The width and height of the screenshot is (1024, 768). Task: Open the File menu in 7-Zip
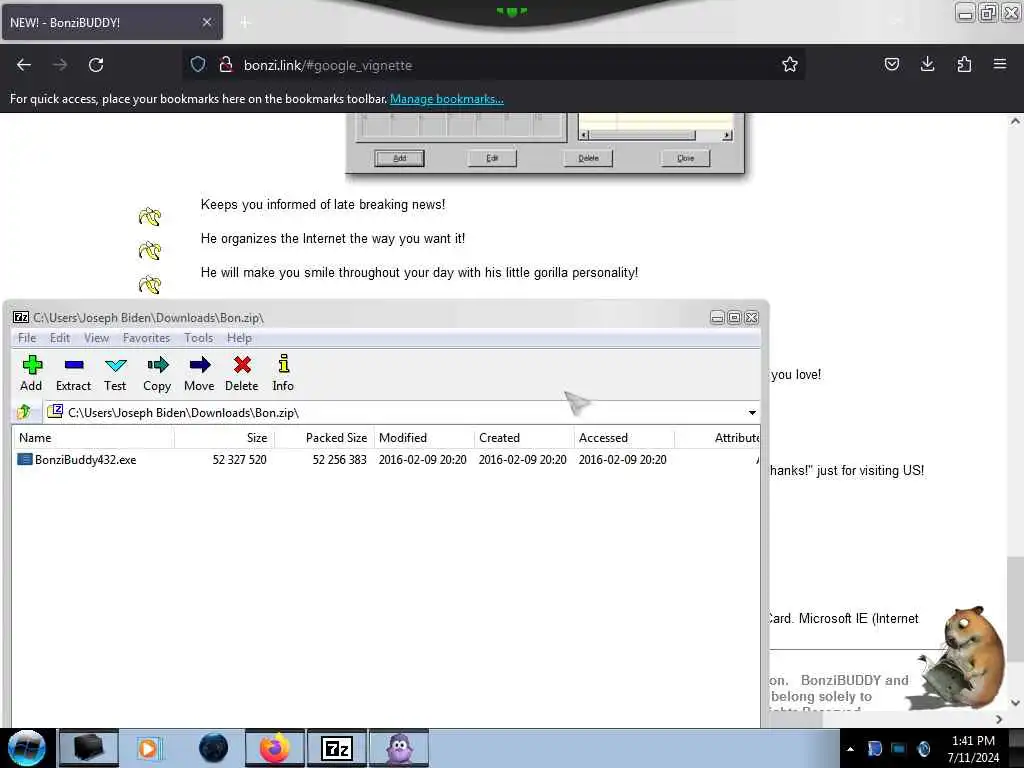pos(27,338)
